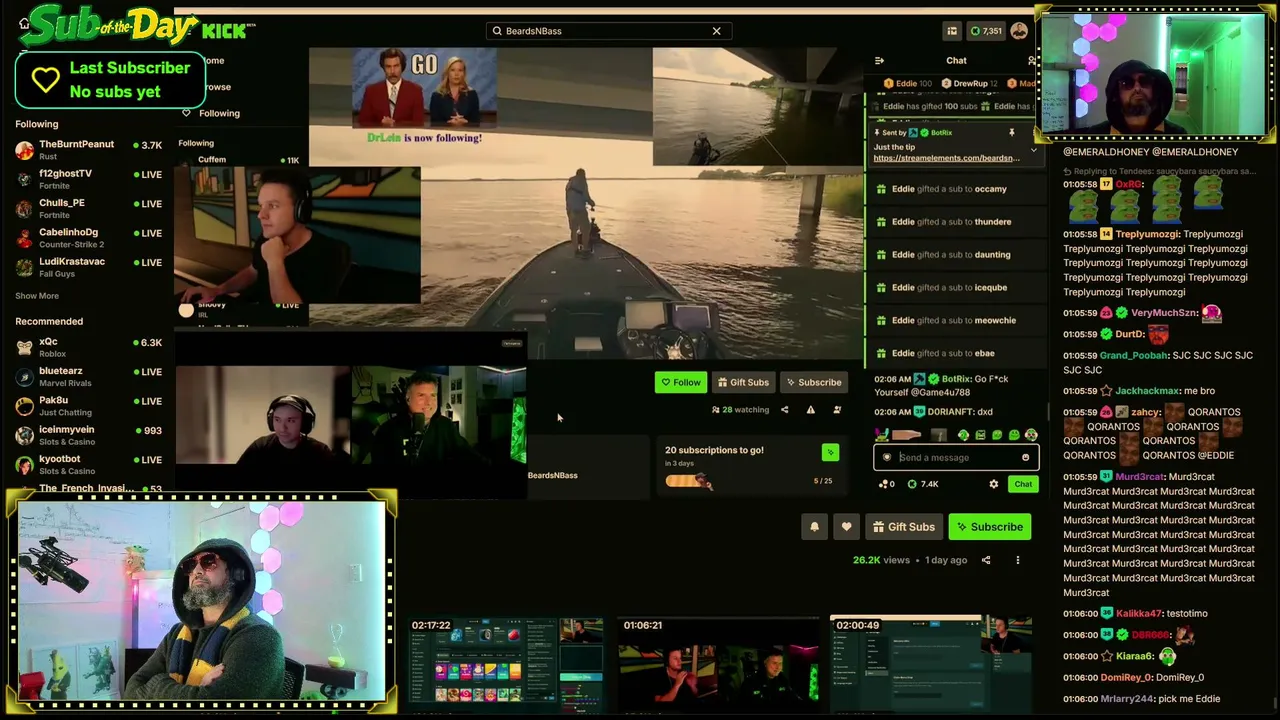This screenshot has width=1280, height=720.
Task: Open the user profile avatar menu
Action: [1019, 31]
